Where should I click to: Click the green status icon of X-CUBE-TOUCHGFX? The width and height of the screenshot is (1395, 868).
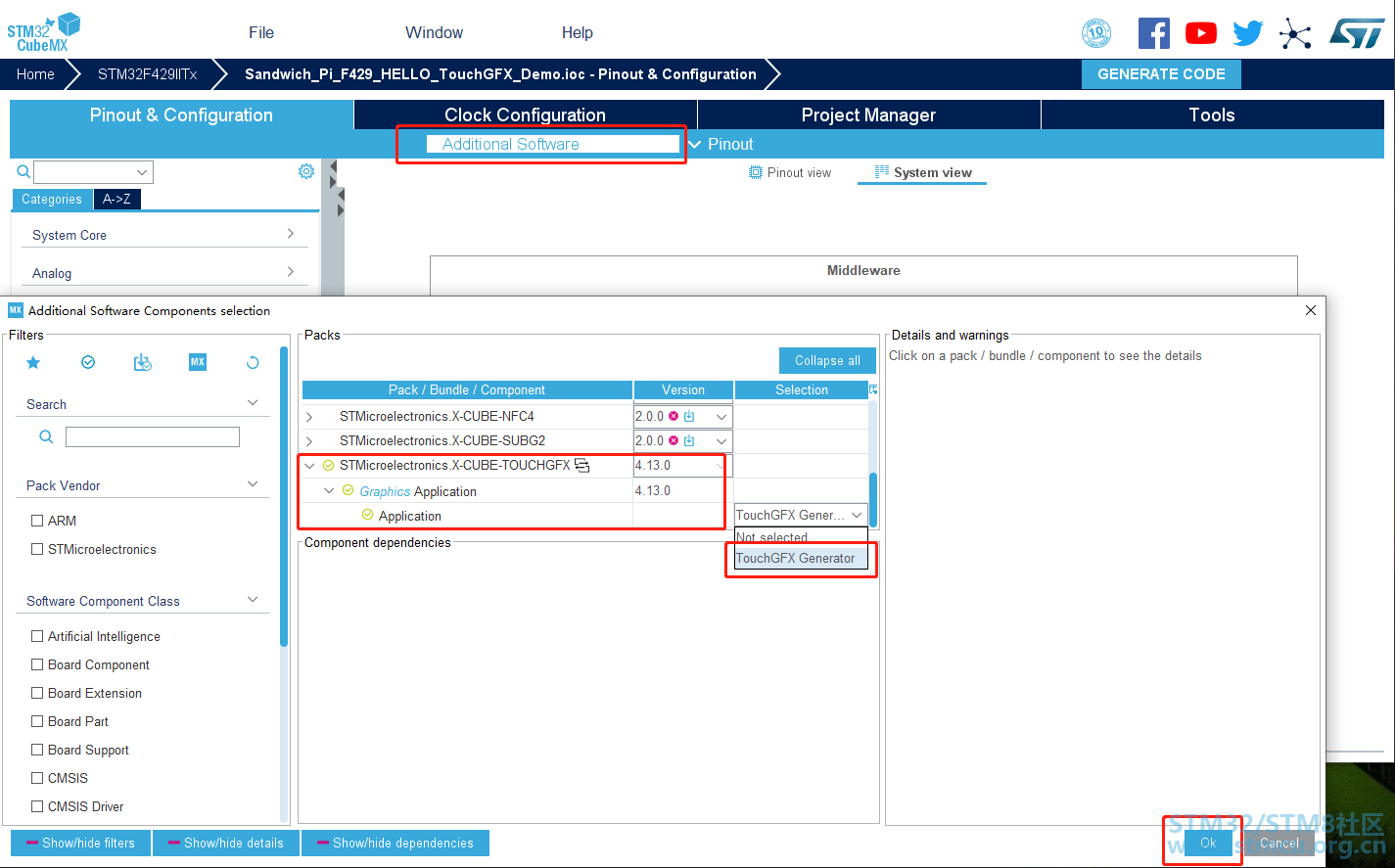328,466
